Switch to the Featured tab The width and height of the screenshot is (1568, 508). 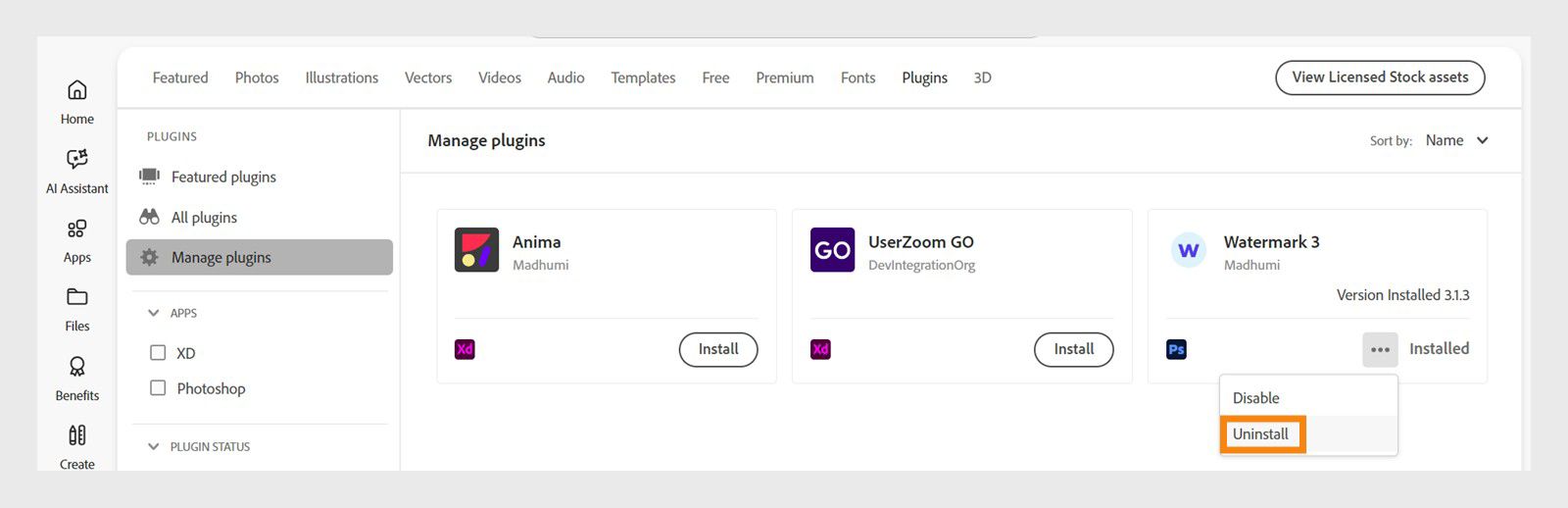click(x=180, y=77)
